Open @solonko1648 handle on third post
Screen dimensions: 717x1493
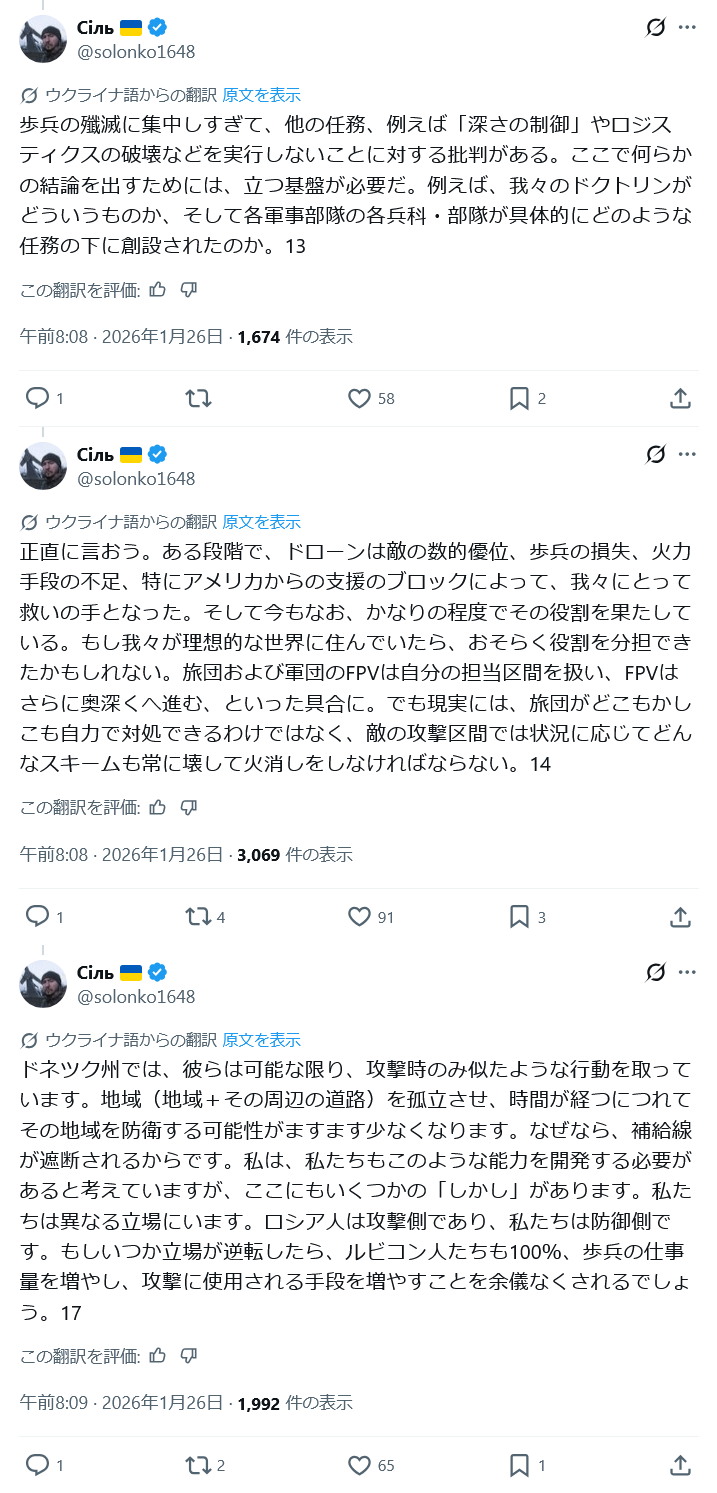pyautogui.click(x=136, y=996)
